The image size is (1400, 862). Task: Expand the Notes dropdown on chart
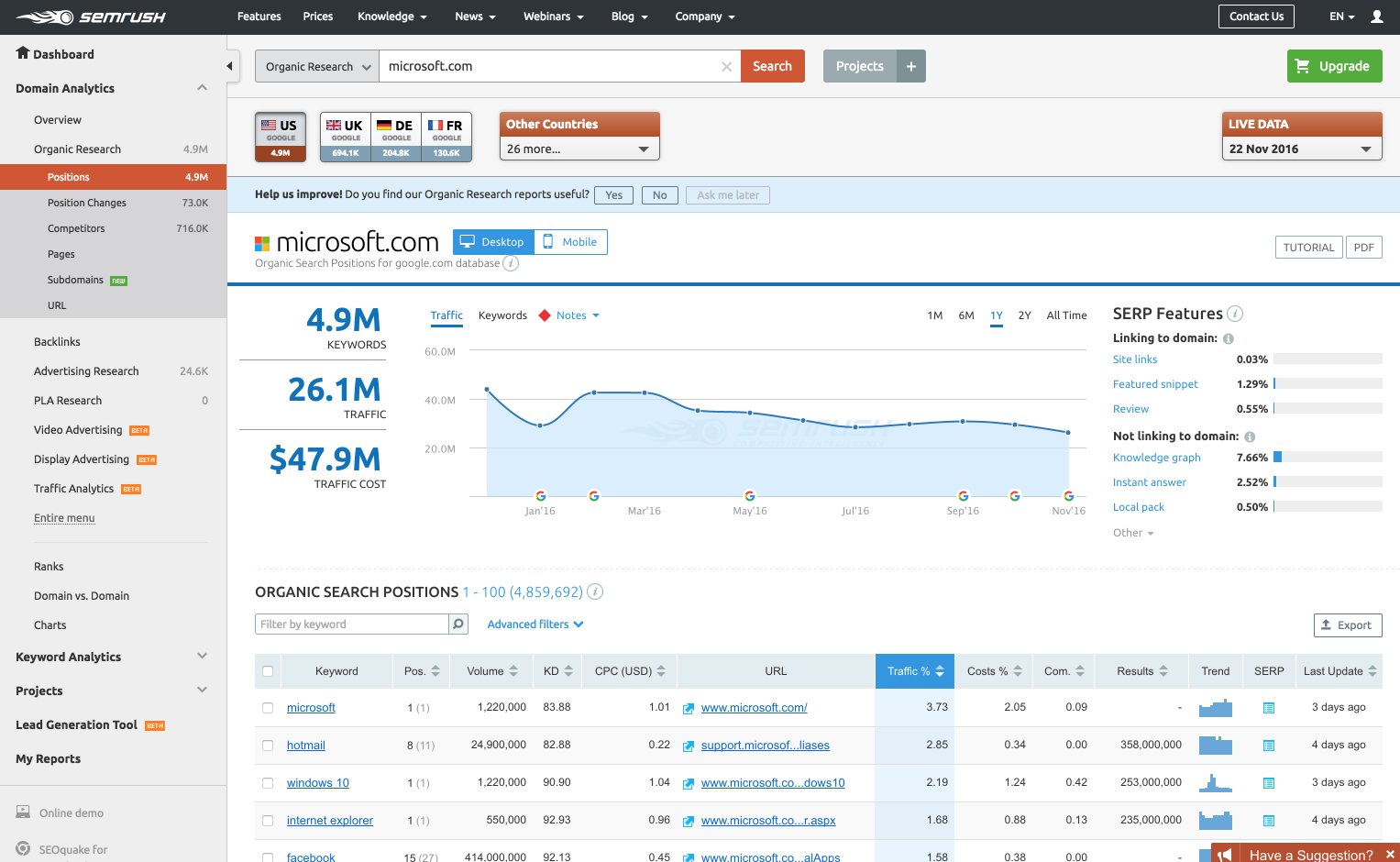(x=578, y=315)
